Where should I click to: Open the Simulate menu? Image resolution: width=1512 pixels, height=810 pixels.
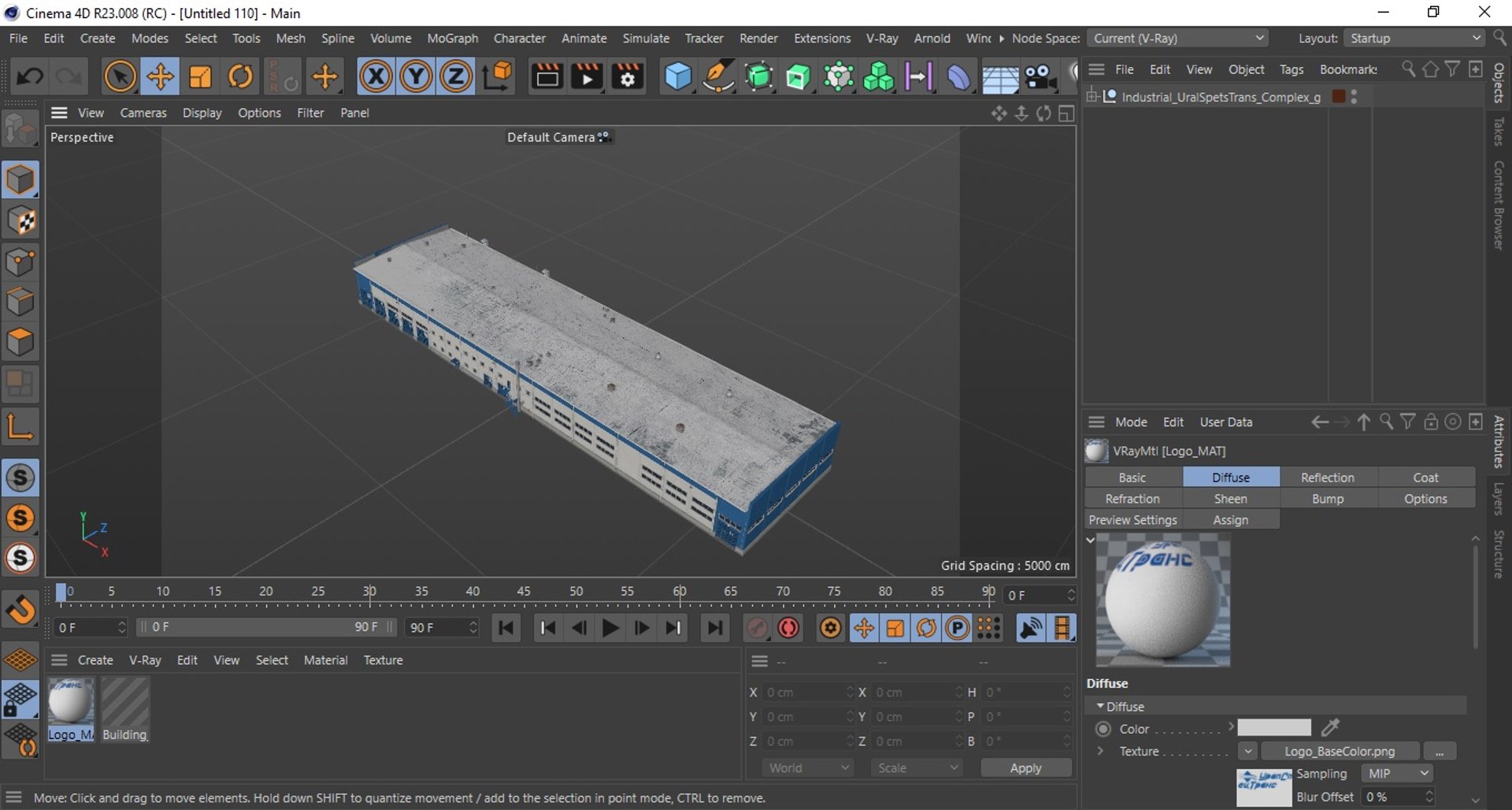[646, 38]
